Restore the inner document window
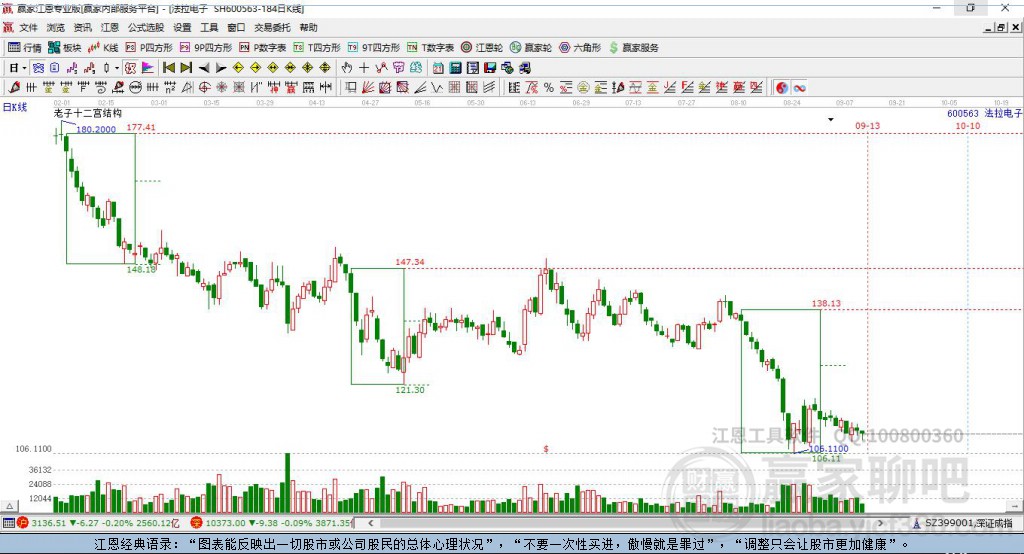The image size is (1024, 554). (1002, 27)
